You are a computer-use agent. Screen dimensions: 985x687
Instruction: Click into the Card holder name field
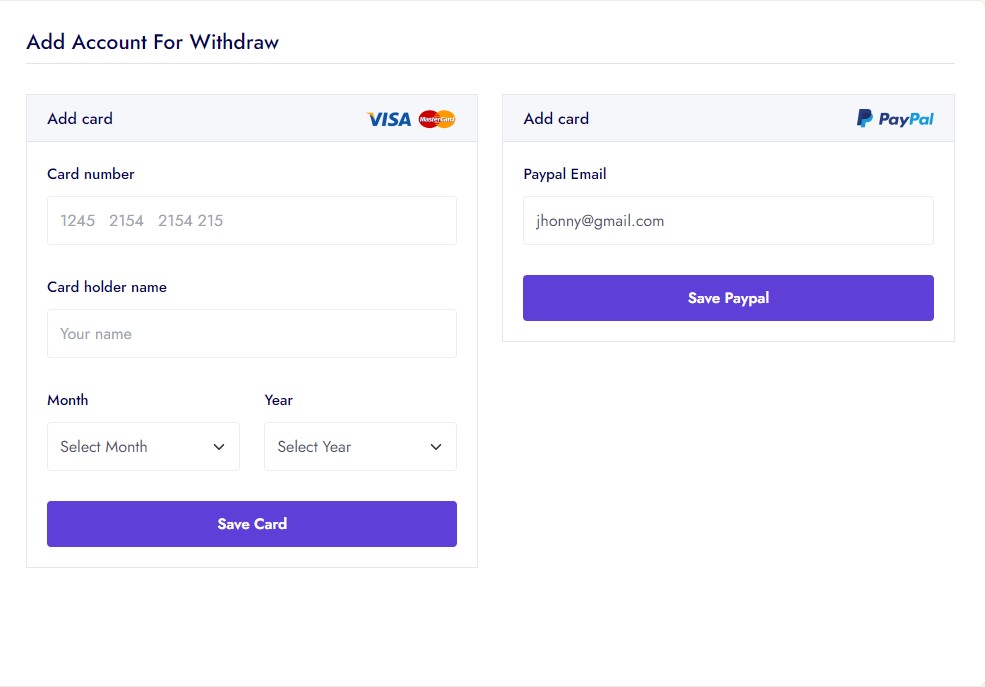pos(252,334)
